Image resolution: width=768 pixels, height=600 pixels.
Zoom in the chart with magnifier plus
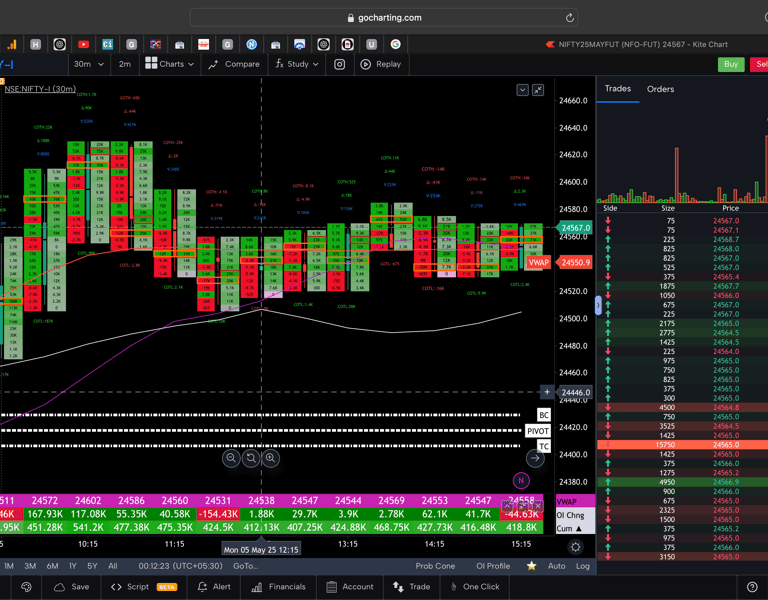[x=270, y=458]
